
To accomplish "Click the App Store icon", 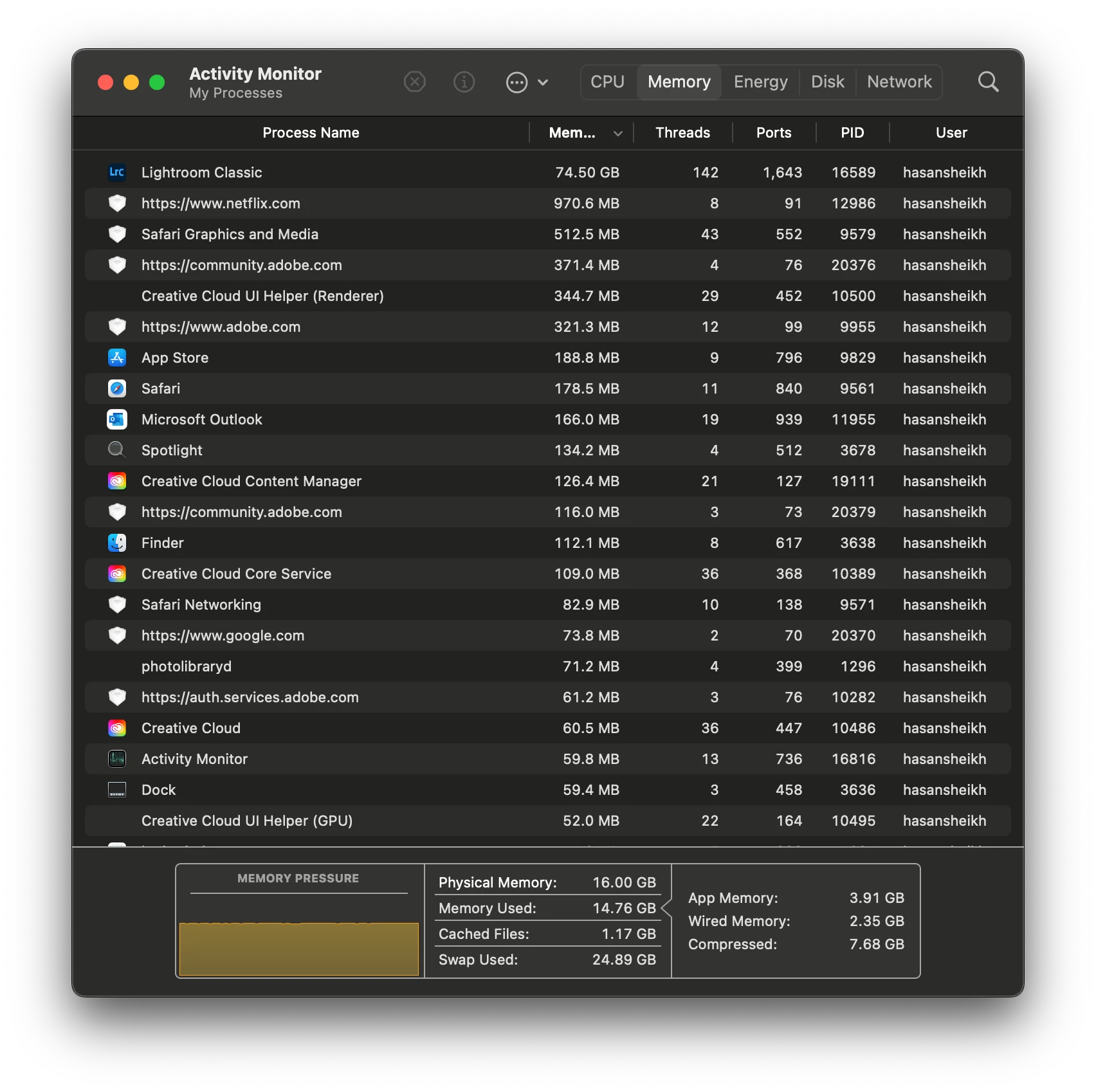I will tap(117, 358).
